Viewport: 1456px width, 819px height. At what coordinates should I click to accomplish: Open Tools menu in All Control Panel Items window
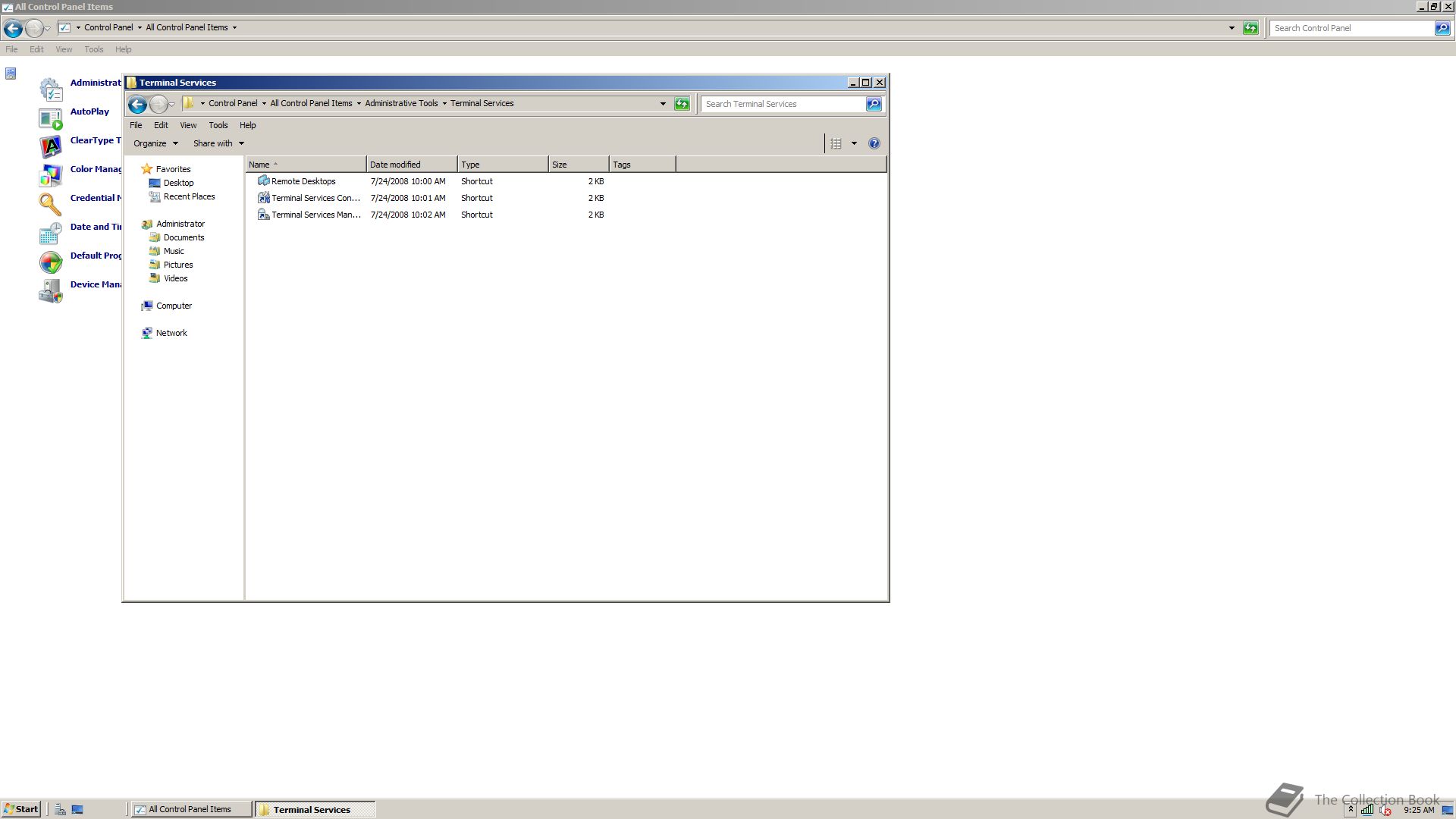(x=94, y=49)
